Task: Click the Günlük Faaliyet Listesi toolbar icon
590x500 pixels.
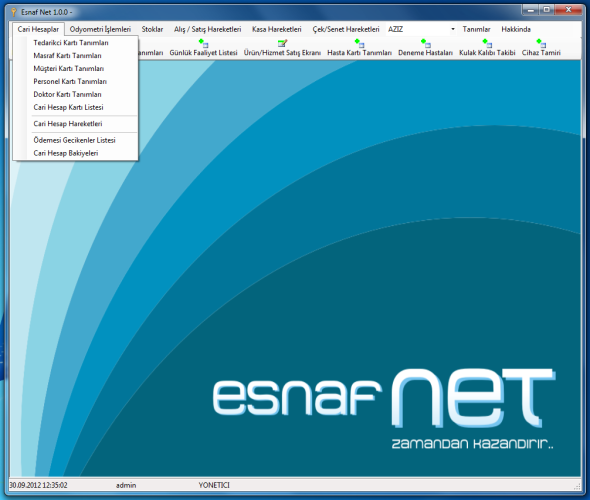Action: 204,43
